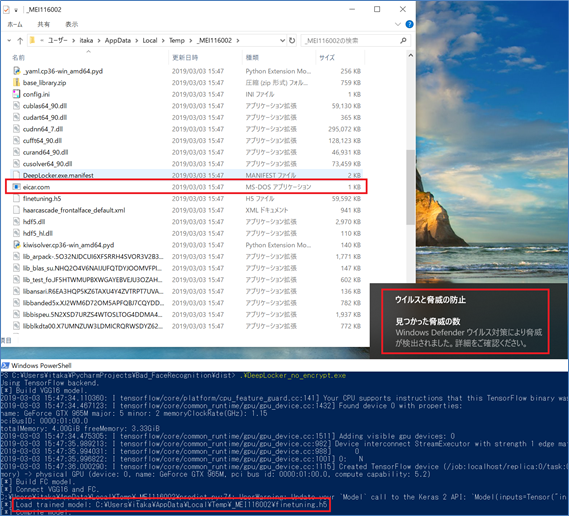Click the search magnifier icon

click(403, 41)
